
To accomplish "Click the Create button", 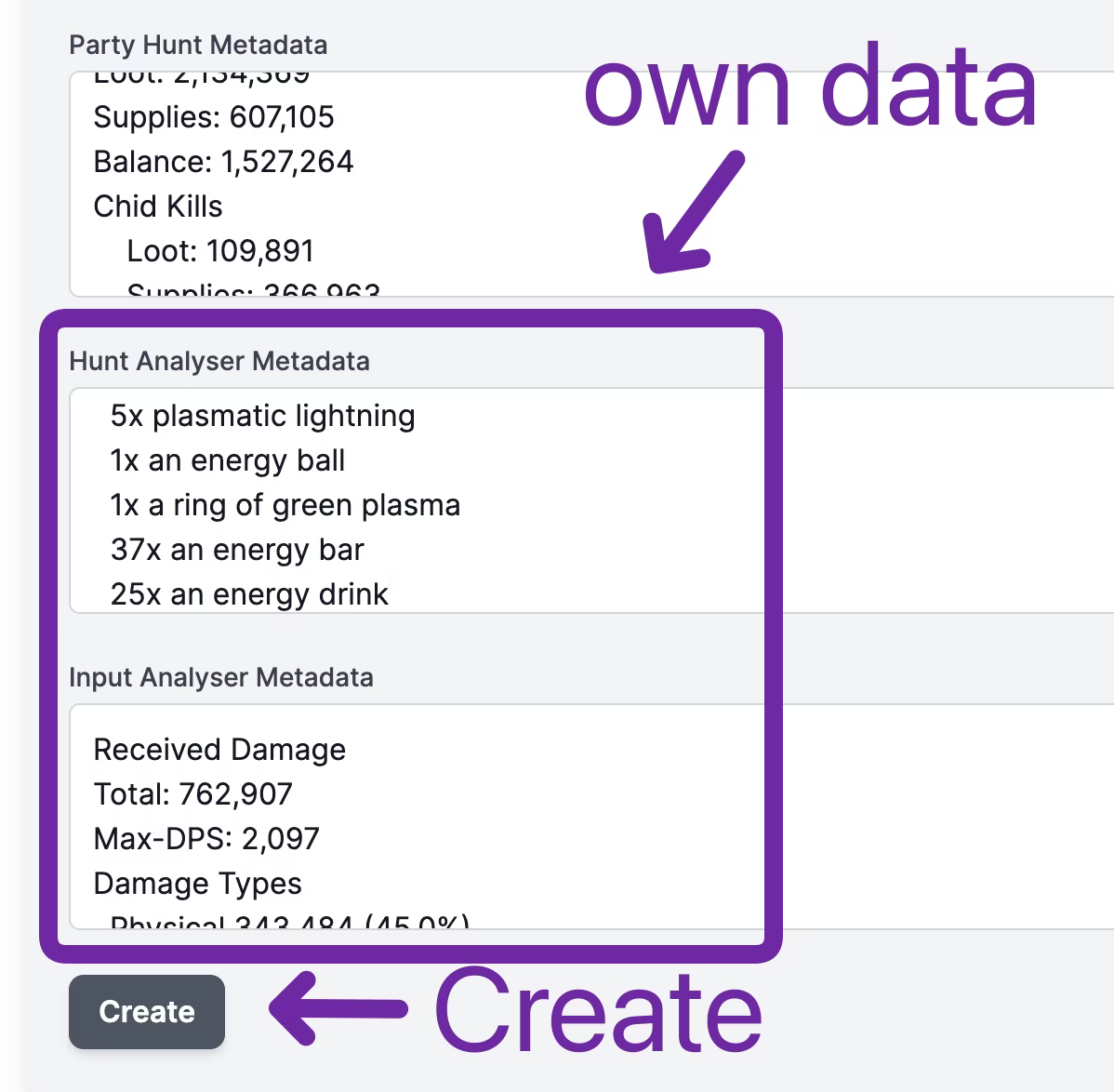I will (x=146, y=1011).
